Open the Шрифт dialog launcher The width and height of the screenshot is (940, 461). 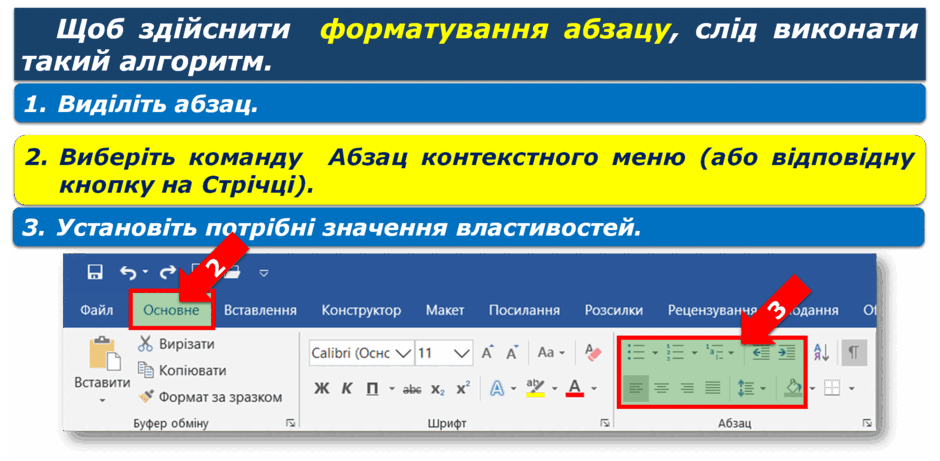pos(605,423)
